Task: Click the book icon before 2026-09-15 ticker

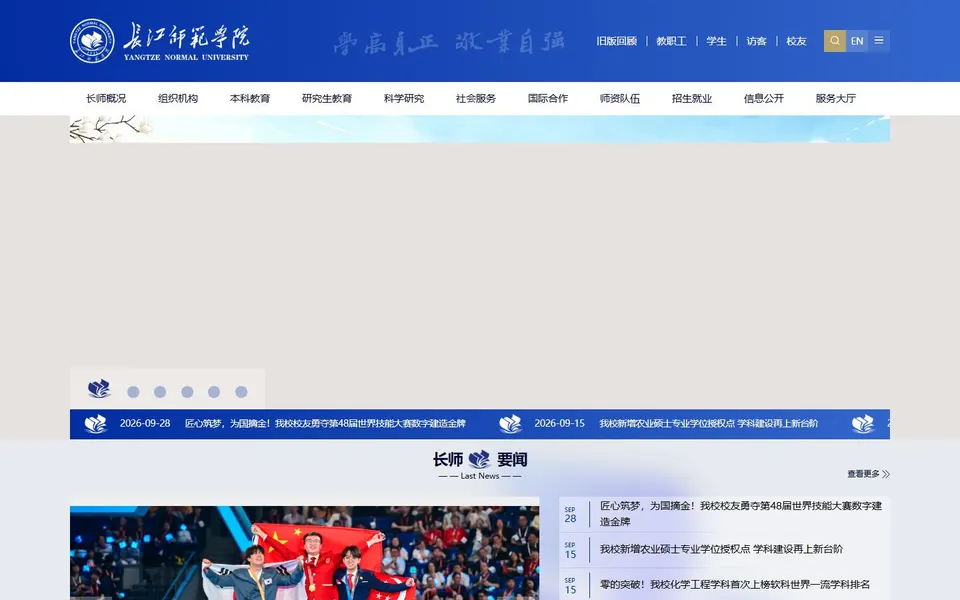Action: pyautogui.click(x=510, y=424)
